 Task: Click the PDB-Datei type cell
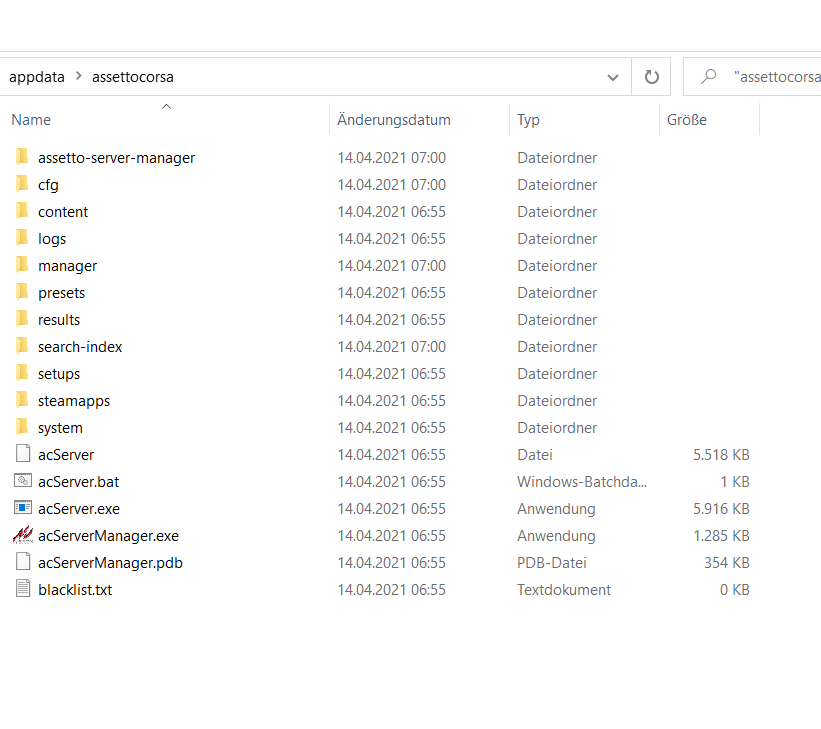(x=552, y=563)
